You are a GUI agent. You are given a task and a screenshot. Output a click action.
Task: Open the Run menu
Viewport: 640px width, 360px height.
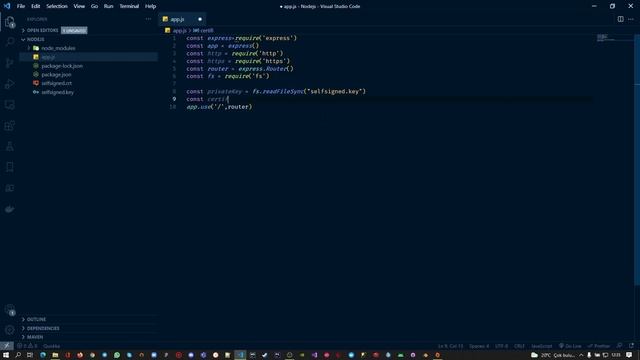click(x=108, y=6)
